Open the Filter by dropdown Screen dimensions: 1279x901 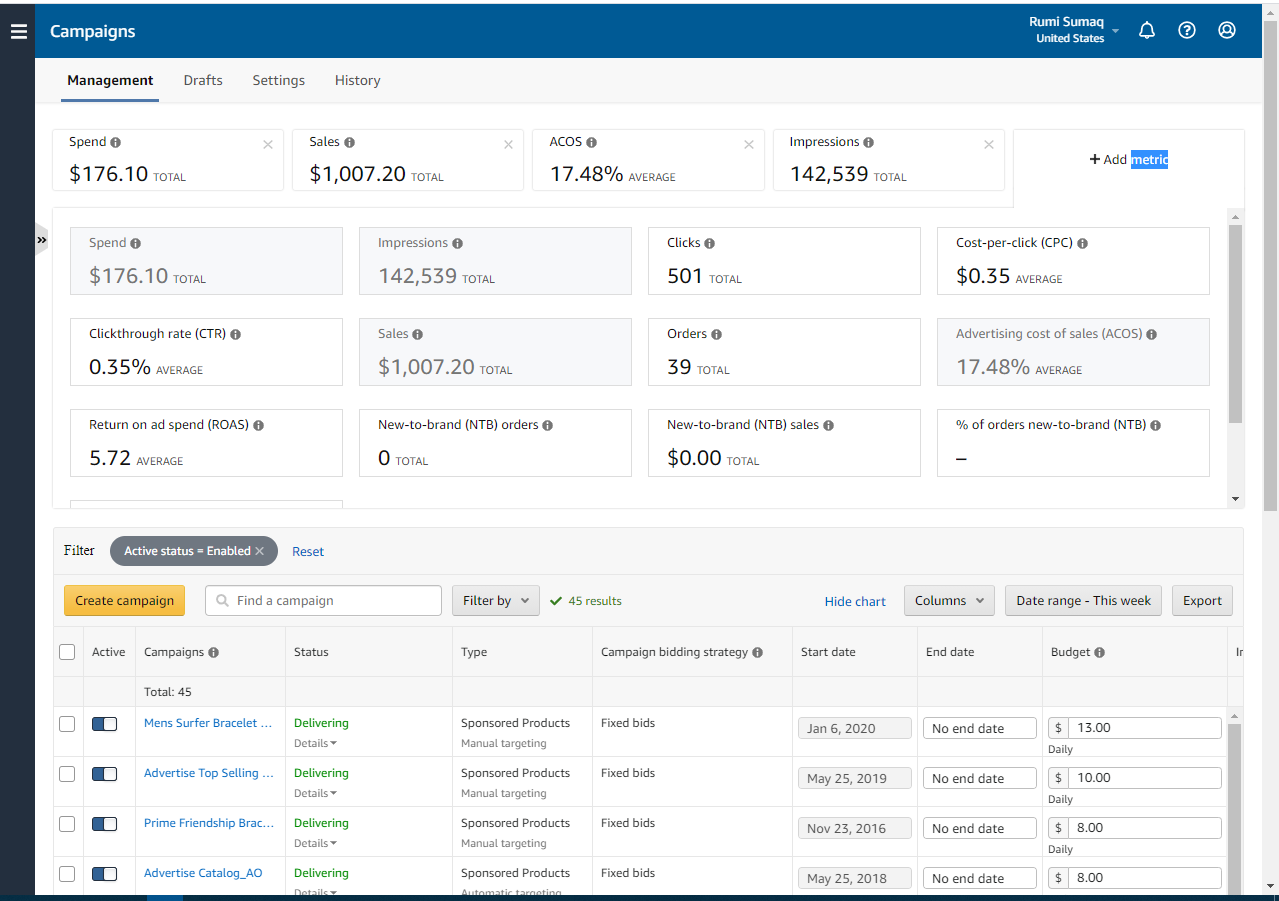point(496,601)
